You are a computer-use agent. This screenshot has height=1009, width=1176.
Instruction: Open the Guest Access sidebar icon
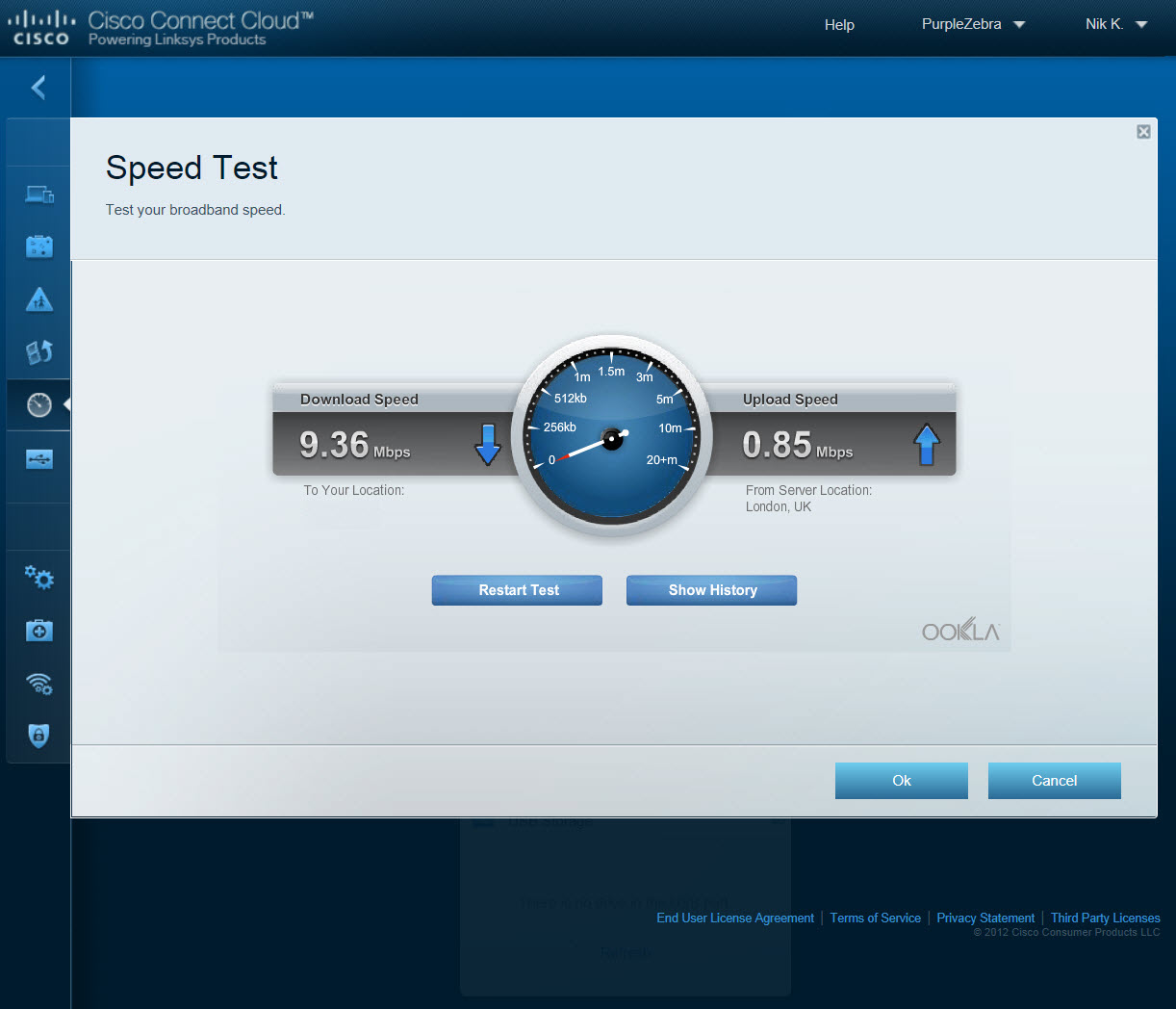pyautogui.click(x=39, y=246)
